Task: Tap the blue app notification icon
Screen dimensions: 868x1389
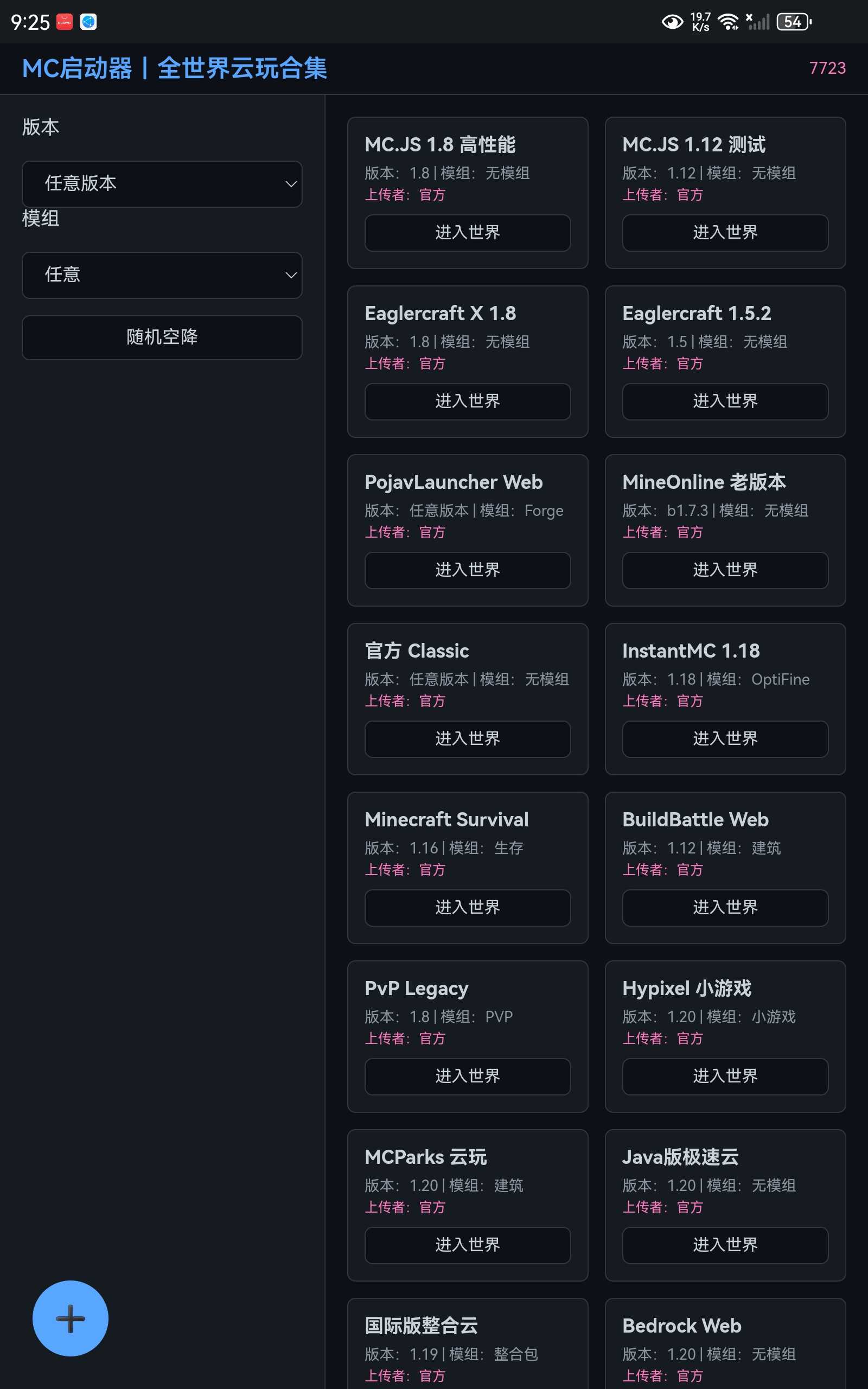Action: (88, 22)
